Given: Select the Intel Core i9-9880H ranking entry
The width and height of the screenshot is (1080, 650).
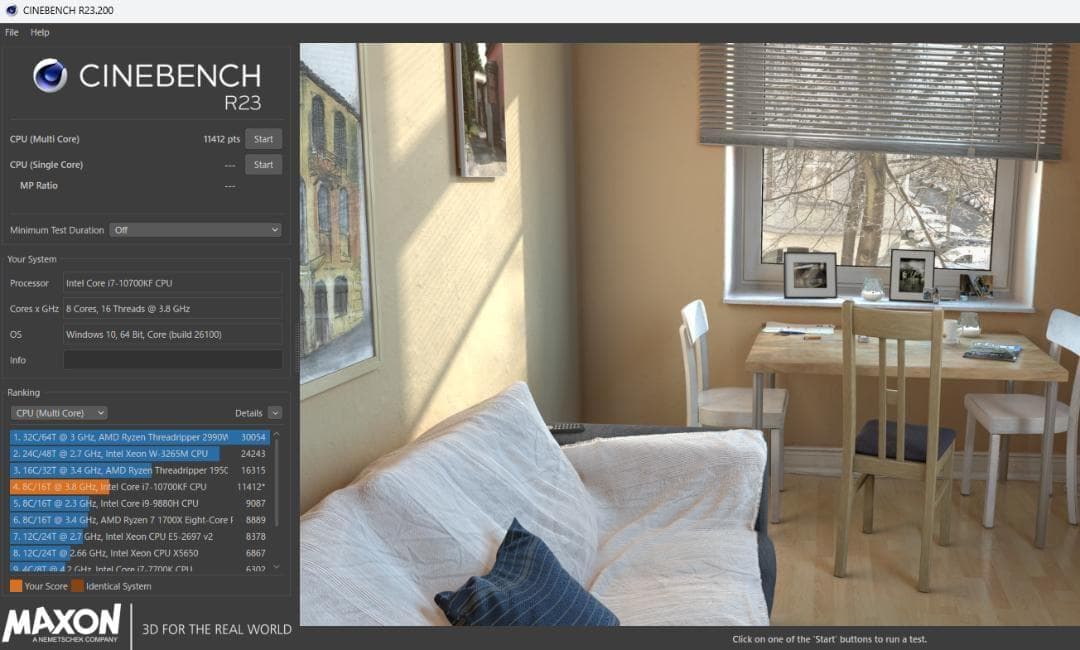Looking at the screenshot, I should click(x=140, y=503).
